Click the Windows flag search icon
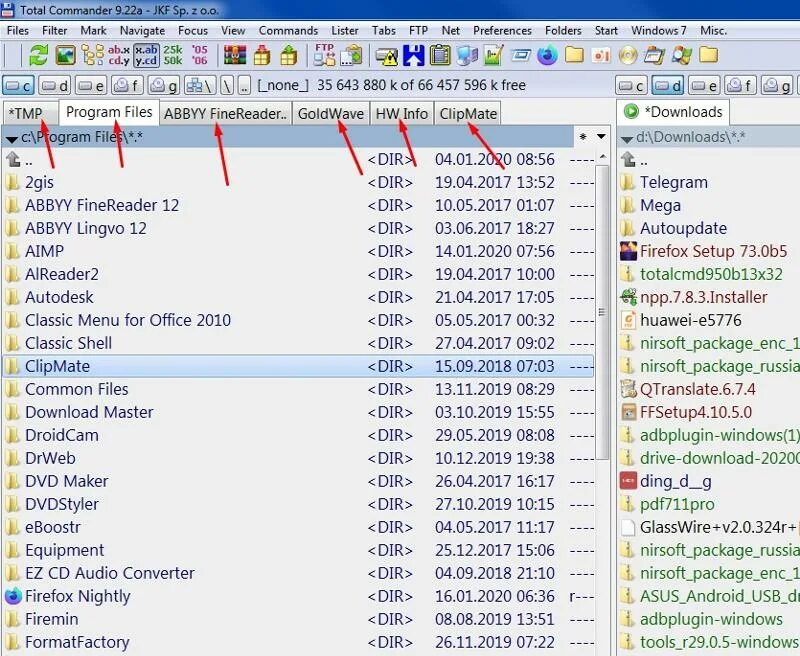This screenshot has width=800, height=656. coord(682,55)
